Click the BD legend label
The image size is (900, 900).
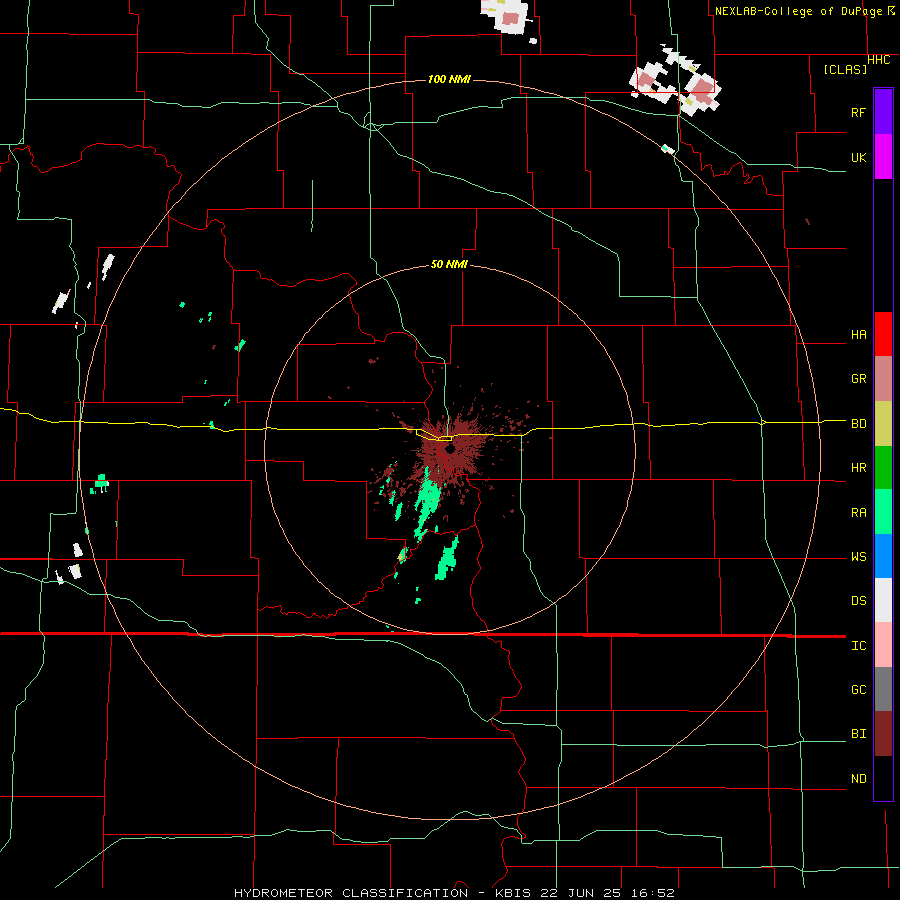tap(858, 424)
